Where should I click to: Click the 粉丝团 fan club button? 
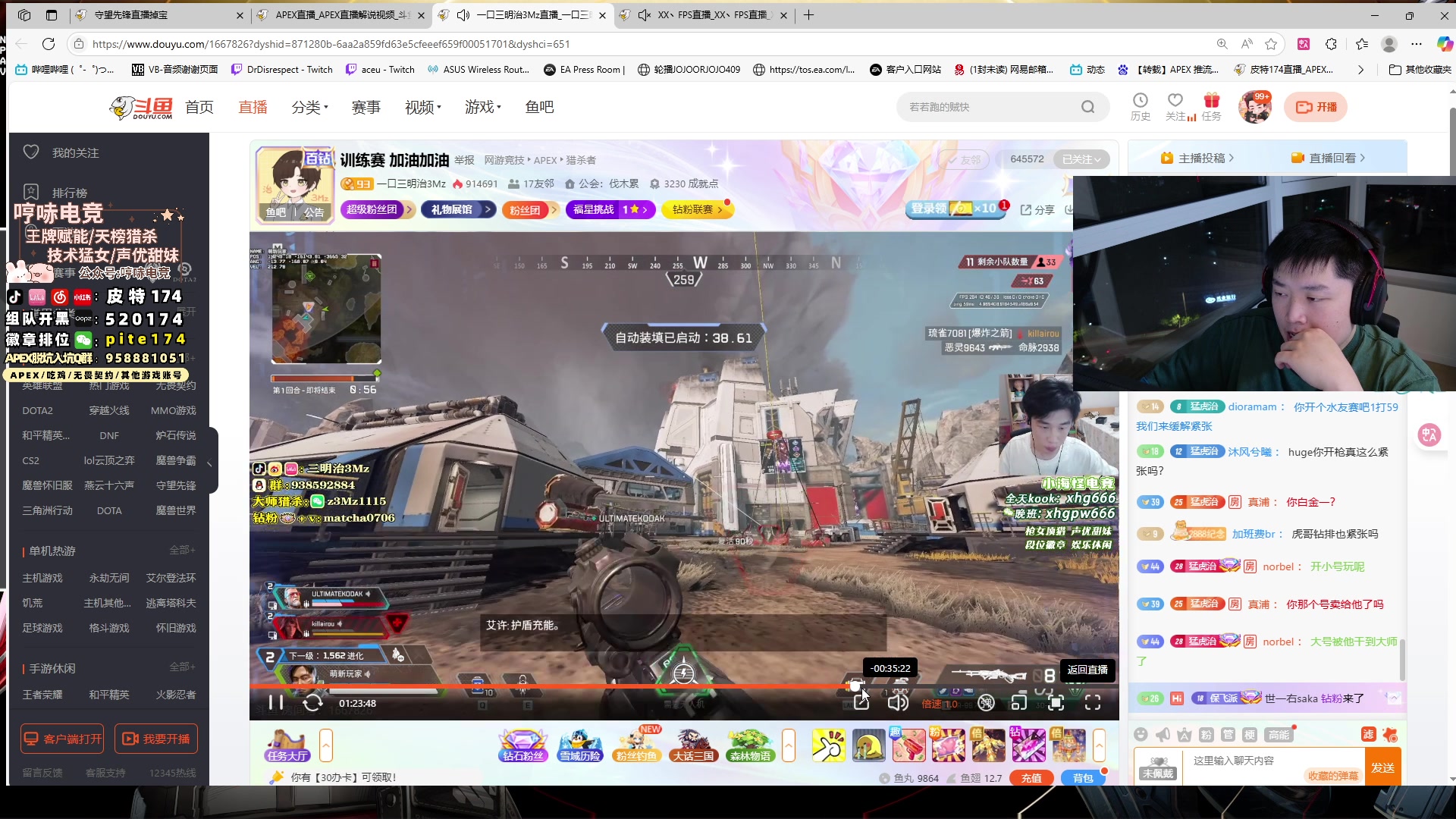tap(529, 210)
